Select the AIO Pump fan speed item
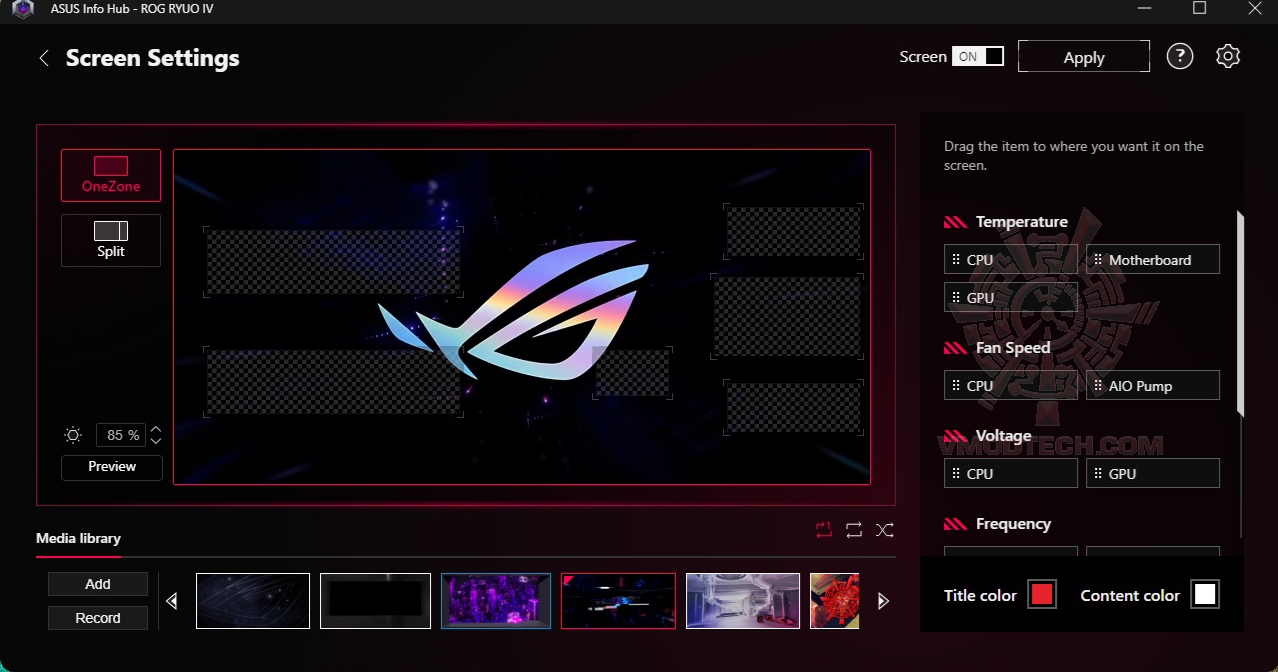This screenshot has width=1278, height=672. [x=1153, y=385]
